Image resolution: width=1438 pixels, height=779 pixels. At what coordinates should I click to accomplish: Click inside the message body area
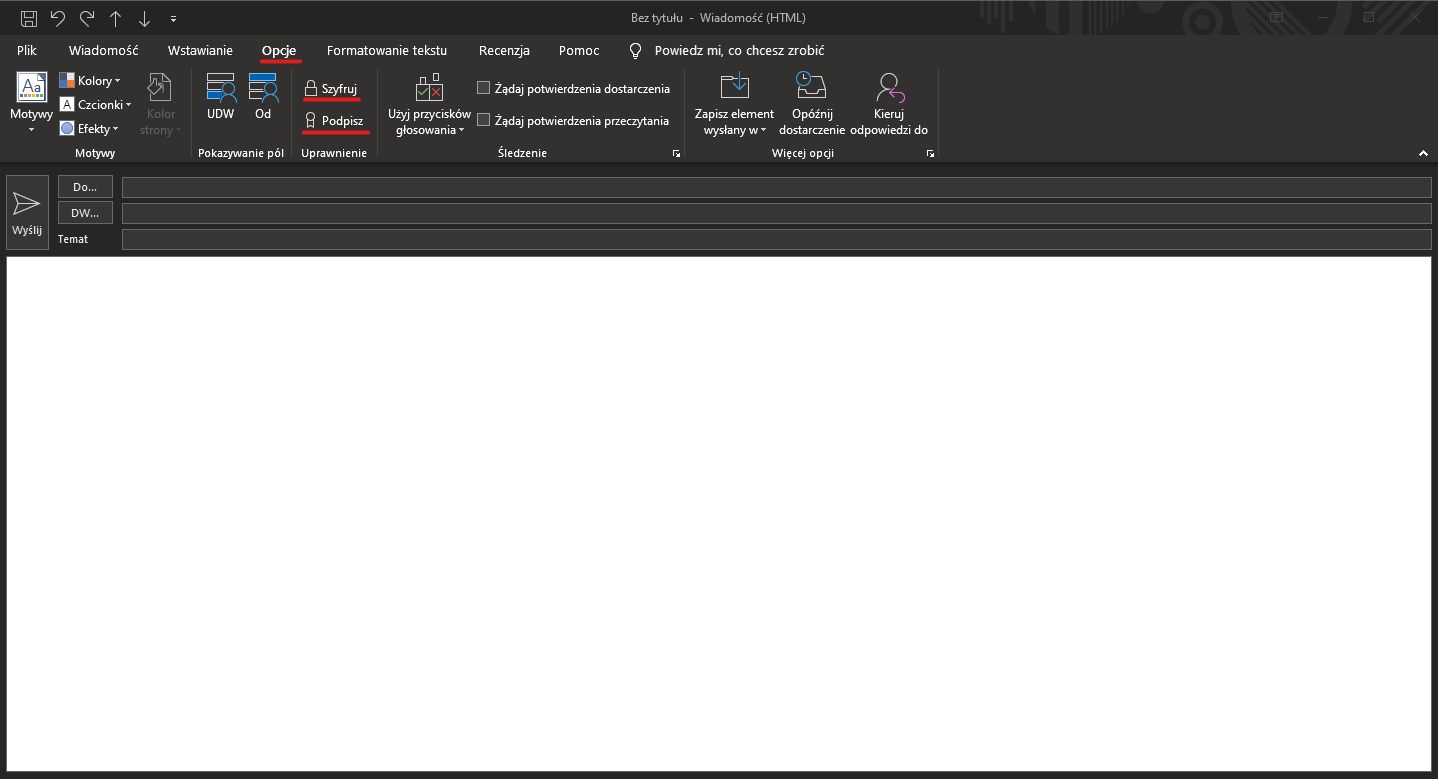click(719, 513)
